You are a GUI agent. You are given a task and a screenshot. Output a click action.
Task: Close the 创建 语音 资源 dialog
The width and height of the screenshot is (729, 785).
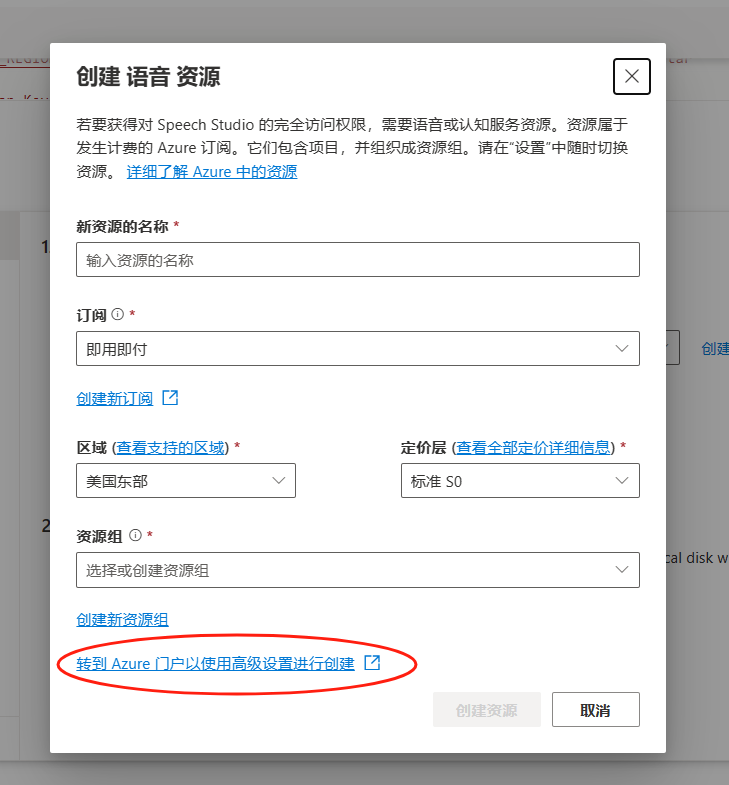[631, 77]
